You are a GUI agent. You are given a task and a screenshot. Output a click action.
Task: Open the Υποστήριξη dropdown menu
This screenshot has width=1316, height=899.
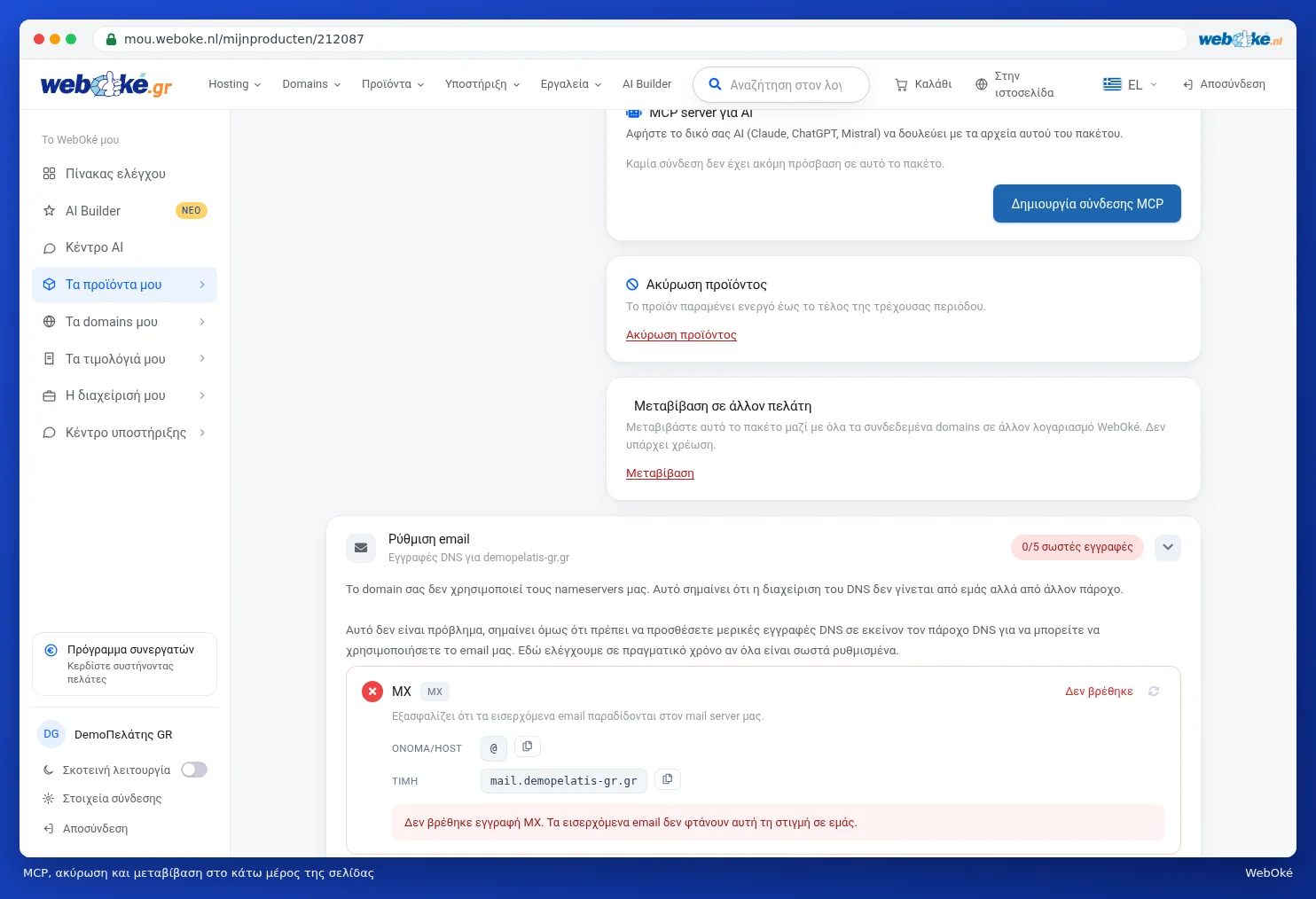click(482, 84)
